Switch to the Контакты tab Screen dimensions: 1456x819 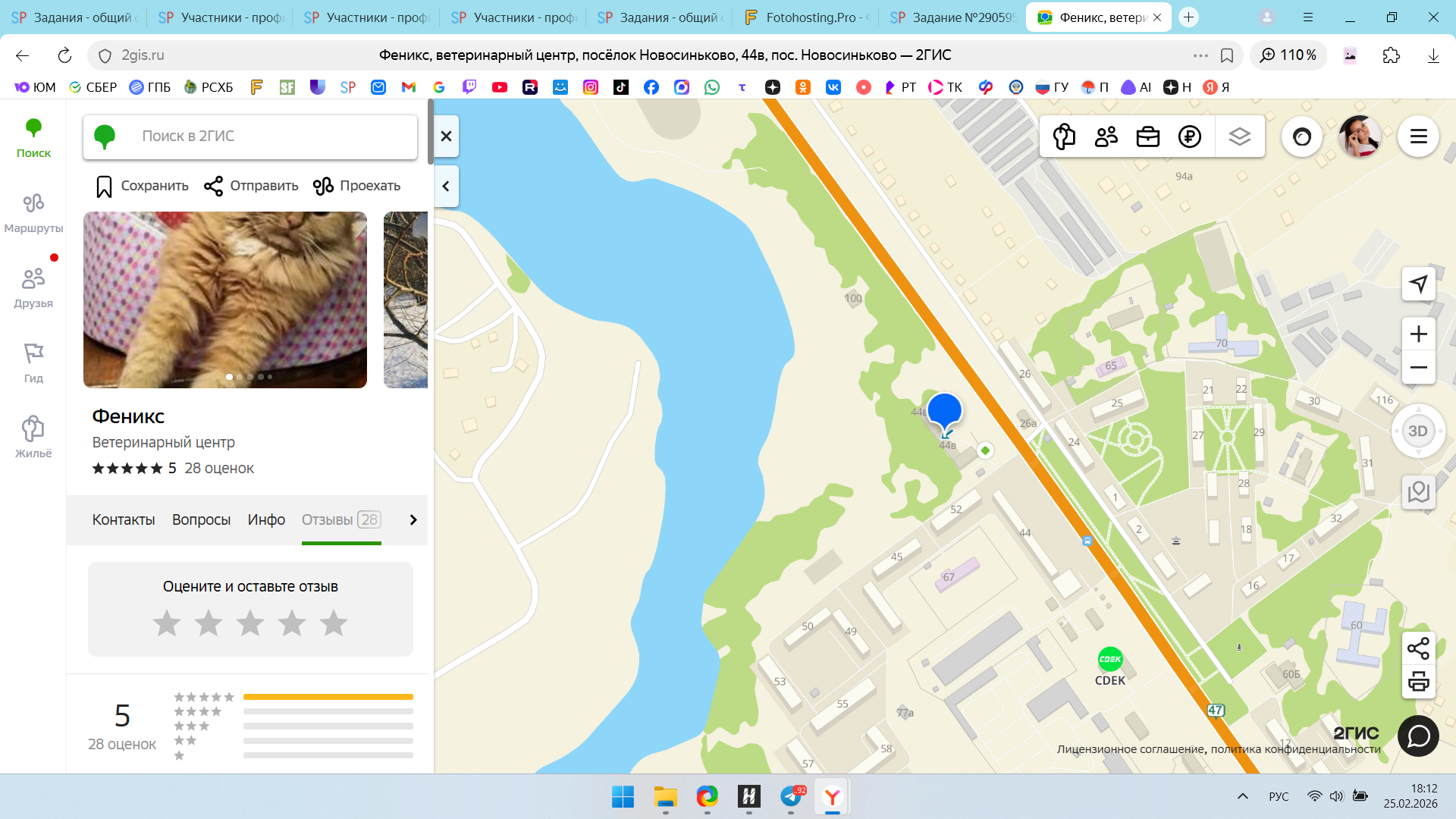click(x=124, y=519)
